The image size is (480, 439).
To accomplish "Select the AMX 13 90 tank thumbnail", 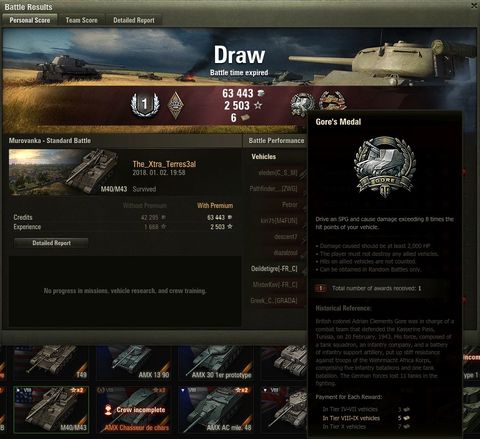I will point(133,363).
